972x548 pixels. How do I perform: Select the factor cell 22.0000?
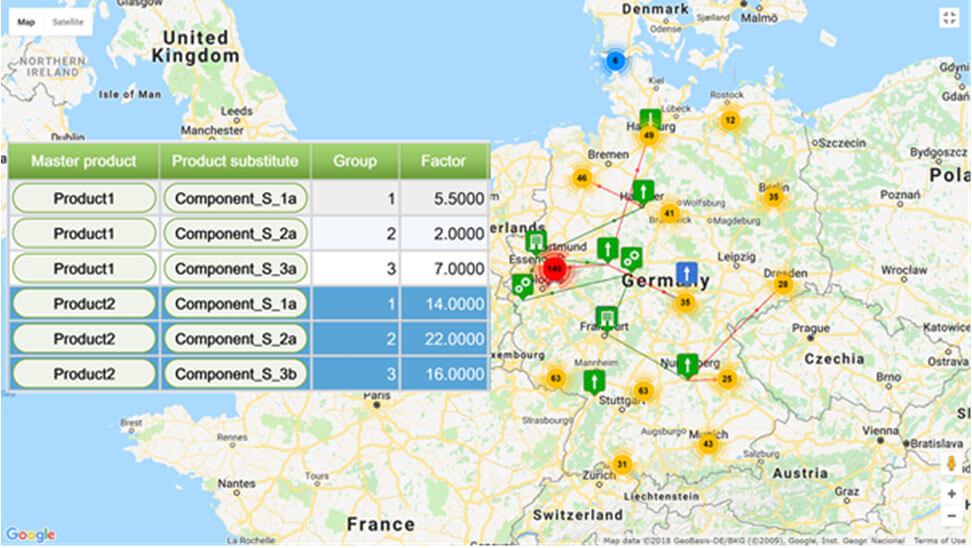[444, 338]
